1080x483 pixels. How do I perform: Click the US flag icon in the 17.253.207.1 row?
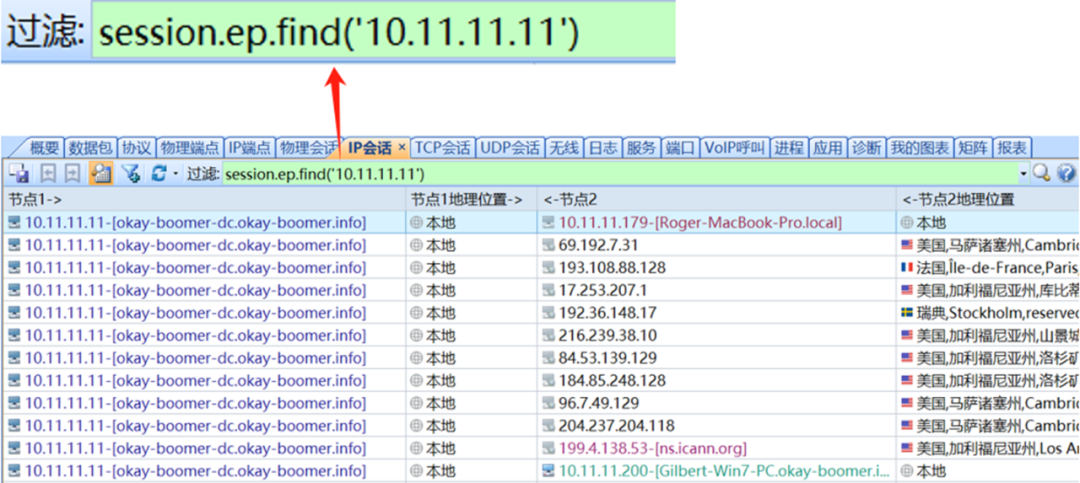907,290
